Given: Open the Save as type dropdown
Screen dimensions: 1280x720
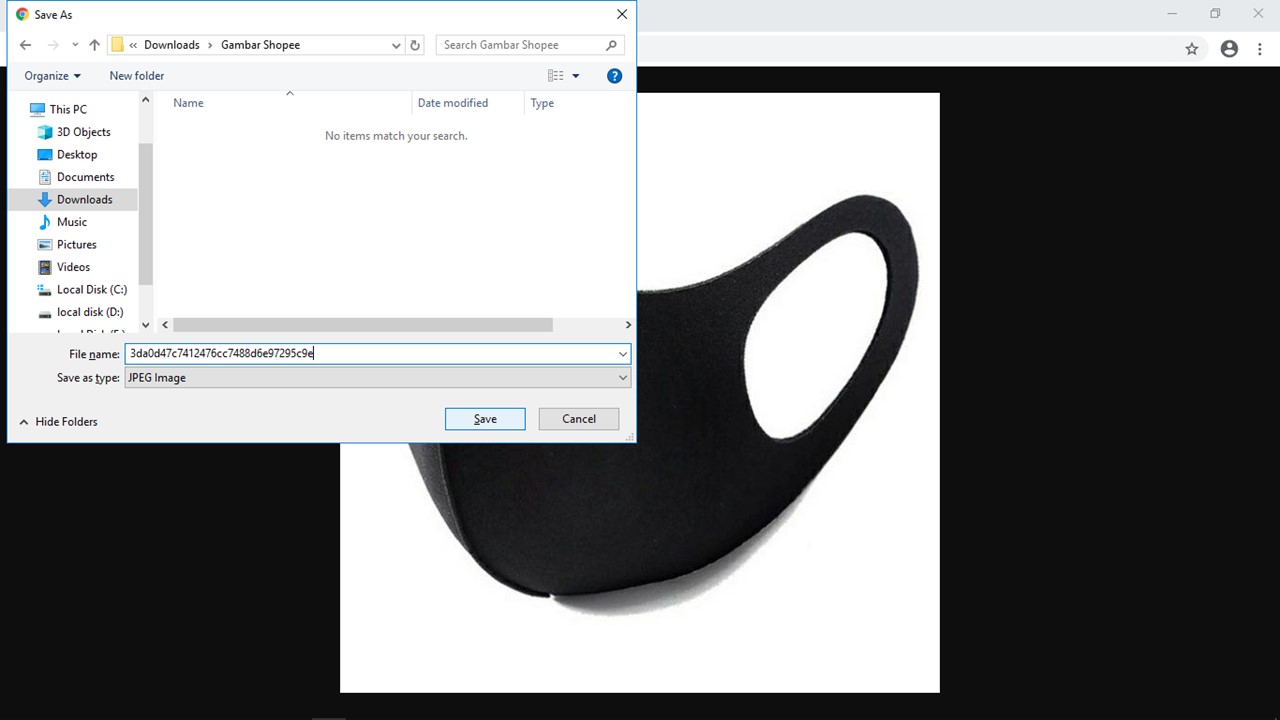Looking at the screenshot, I should pos(377,378).
